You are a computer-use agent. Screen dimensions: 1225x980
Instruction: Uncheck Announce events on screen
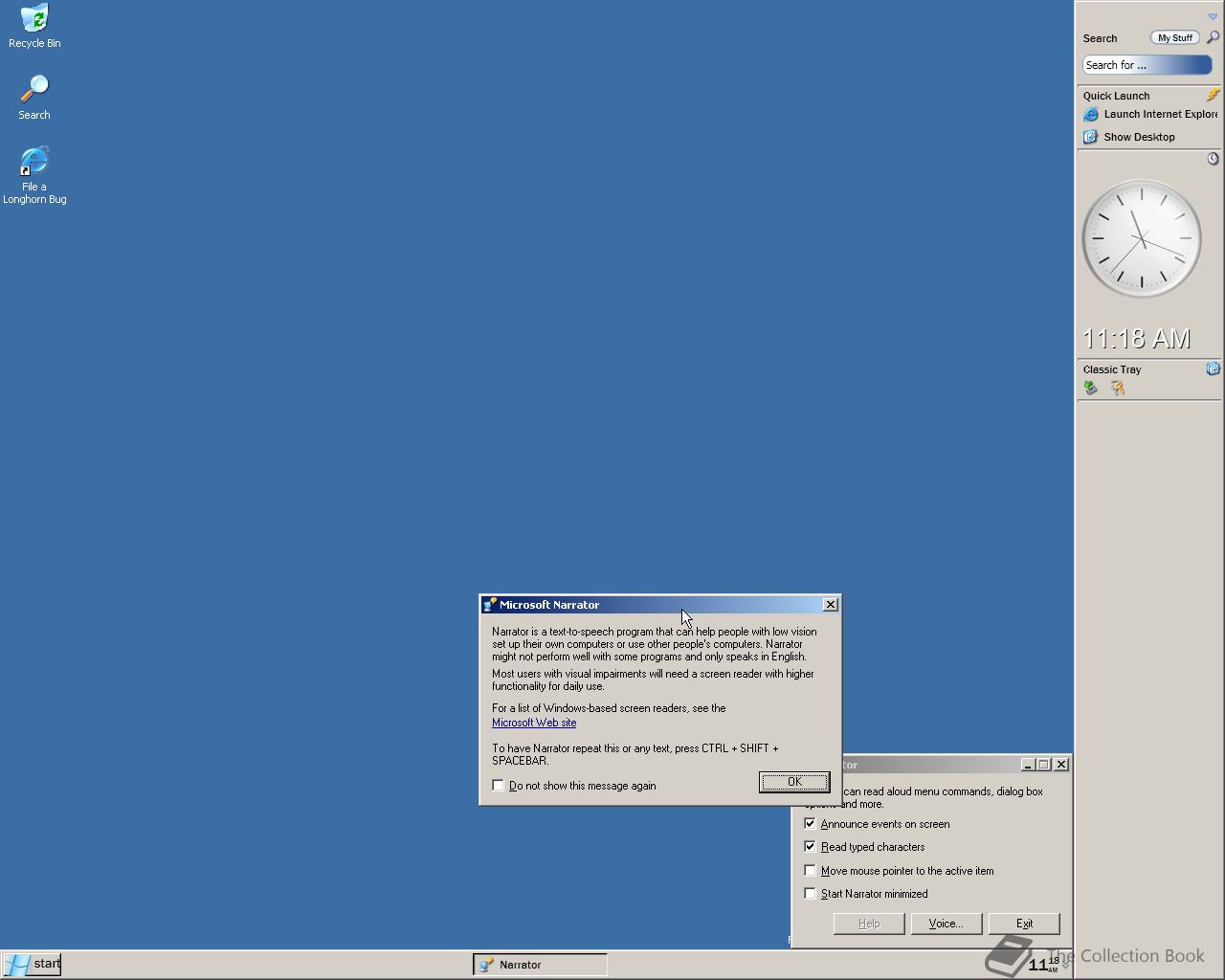tap(810, 823)
